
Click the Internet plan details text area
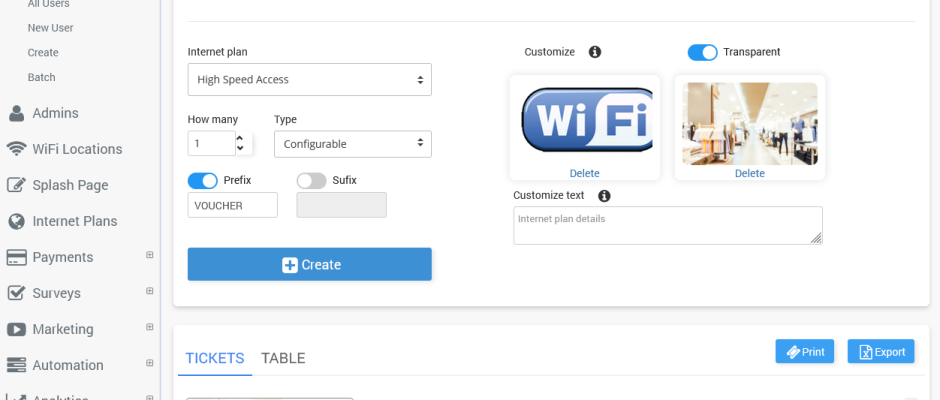[668, 225]
